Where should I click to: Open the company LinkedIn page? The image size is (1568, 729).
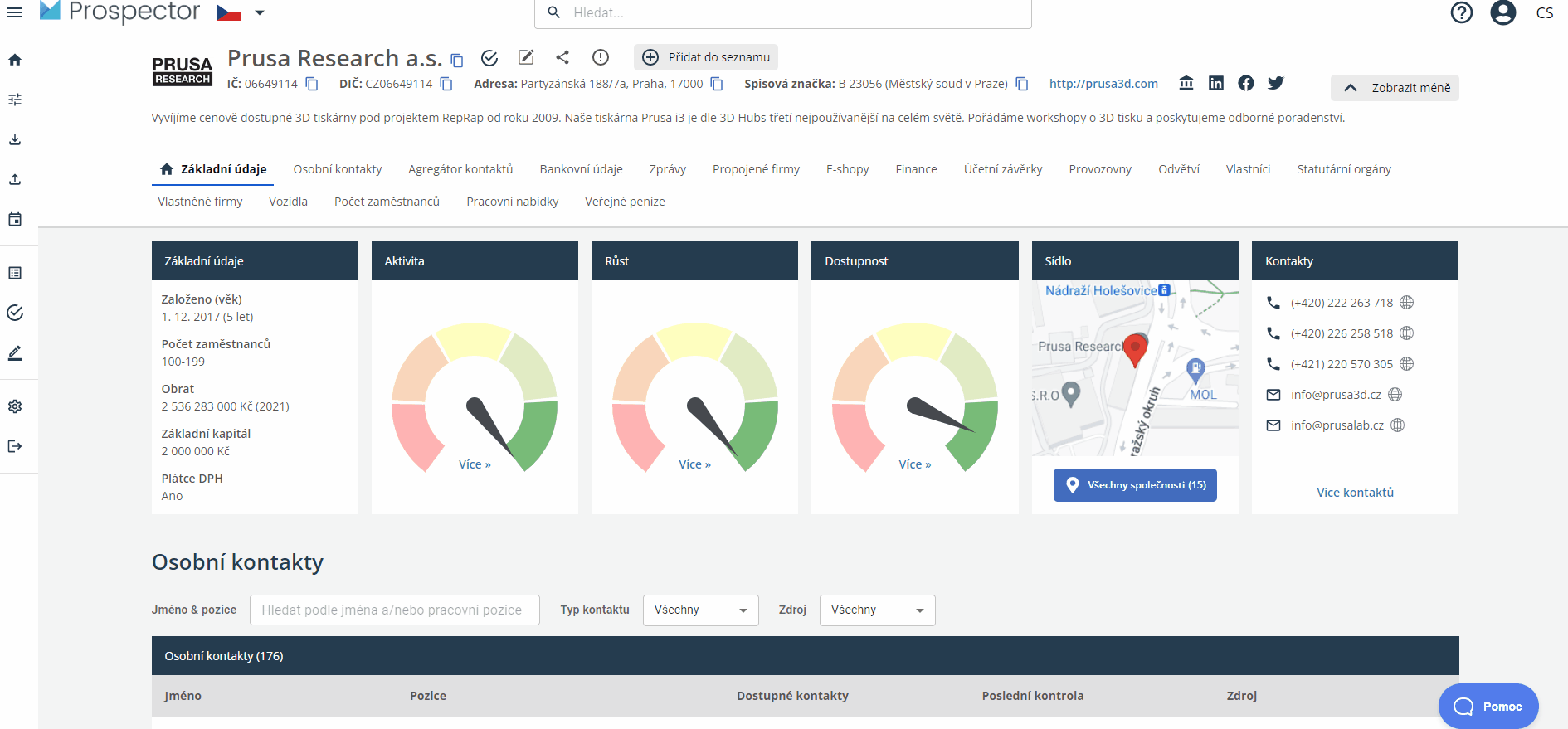click(x=1216, y=83)
